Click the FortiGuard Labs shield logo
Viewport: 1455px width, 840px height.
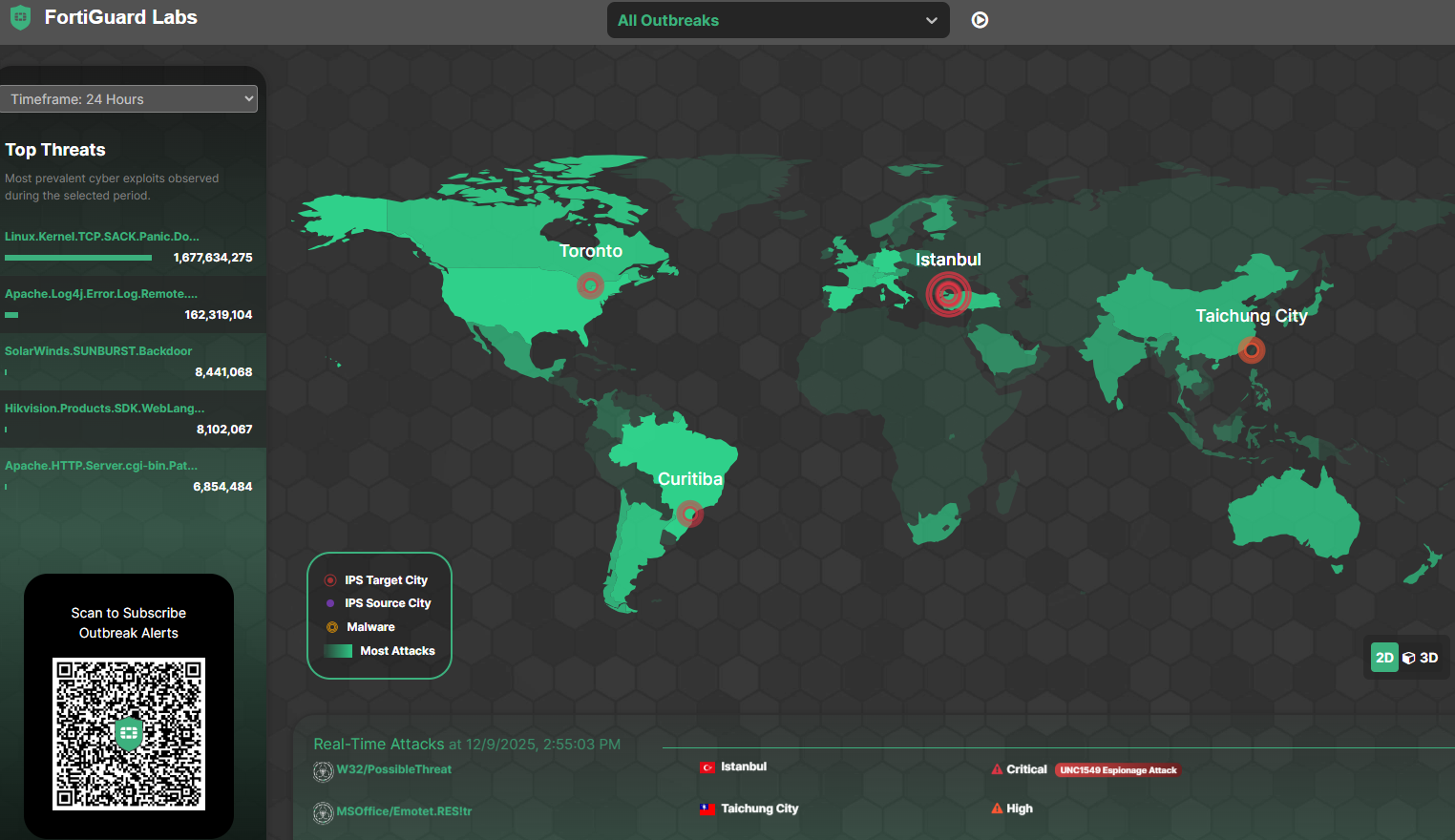[19, 16]
